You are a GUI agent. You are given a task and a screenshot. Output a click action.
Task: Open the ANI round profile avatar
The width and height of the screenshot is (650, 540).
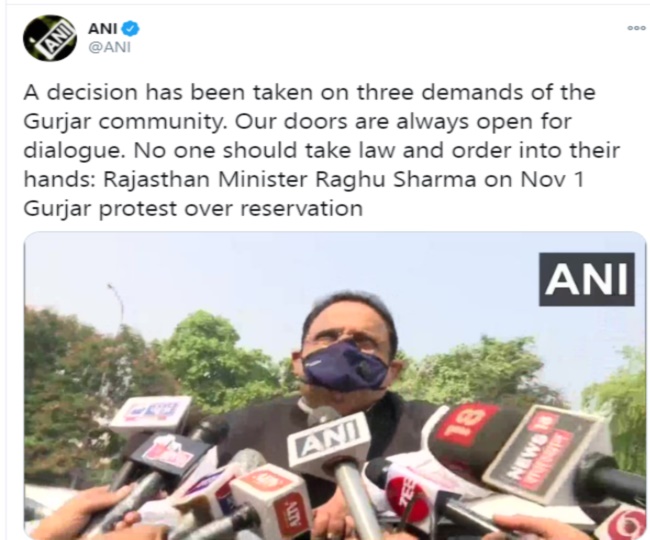(x=50, y=38)
